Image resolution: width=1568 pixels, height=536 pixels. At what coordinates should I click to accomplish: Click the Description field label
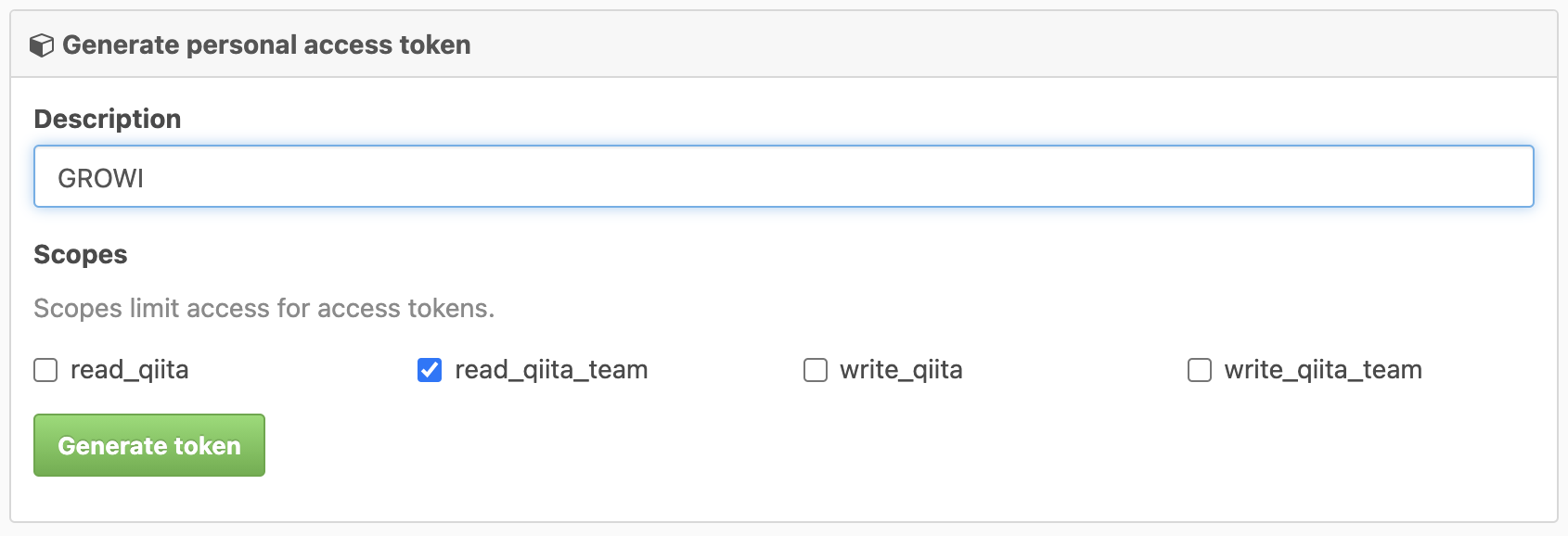click(108, 119)
